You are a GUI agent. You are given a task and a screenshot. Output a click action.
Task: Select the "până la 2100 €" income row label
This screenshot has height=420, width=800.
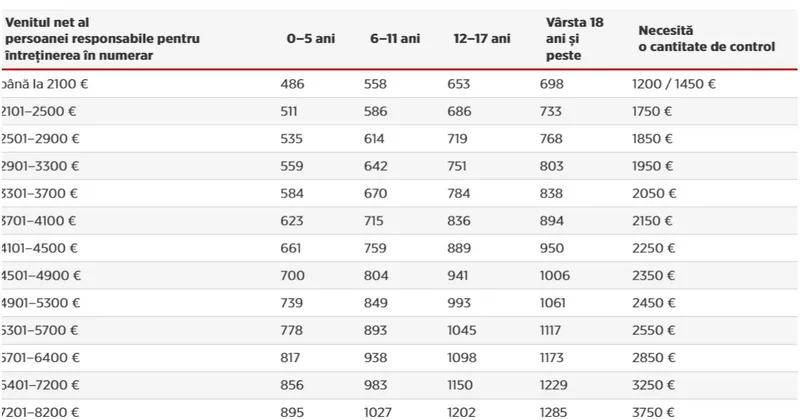44,85
